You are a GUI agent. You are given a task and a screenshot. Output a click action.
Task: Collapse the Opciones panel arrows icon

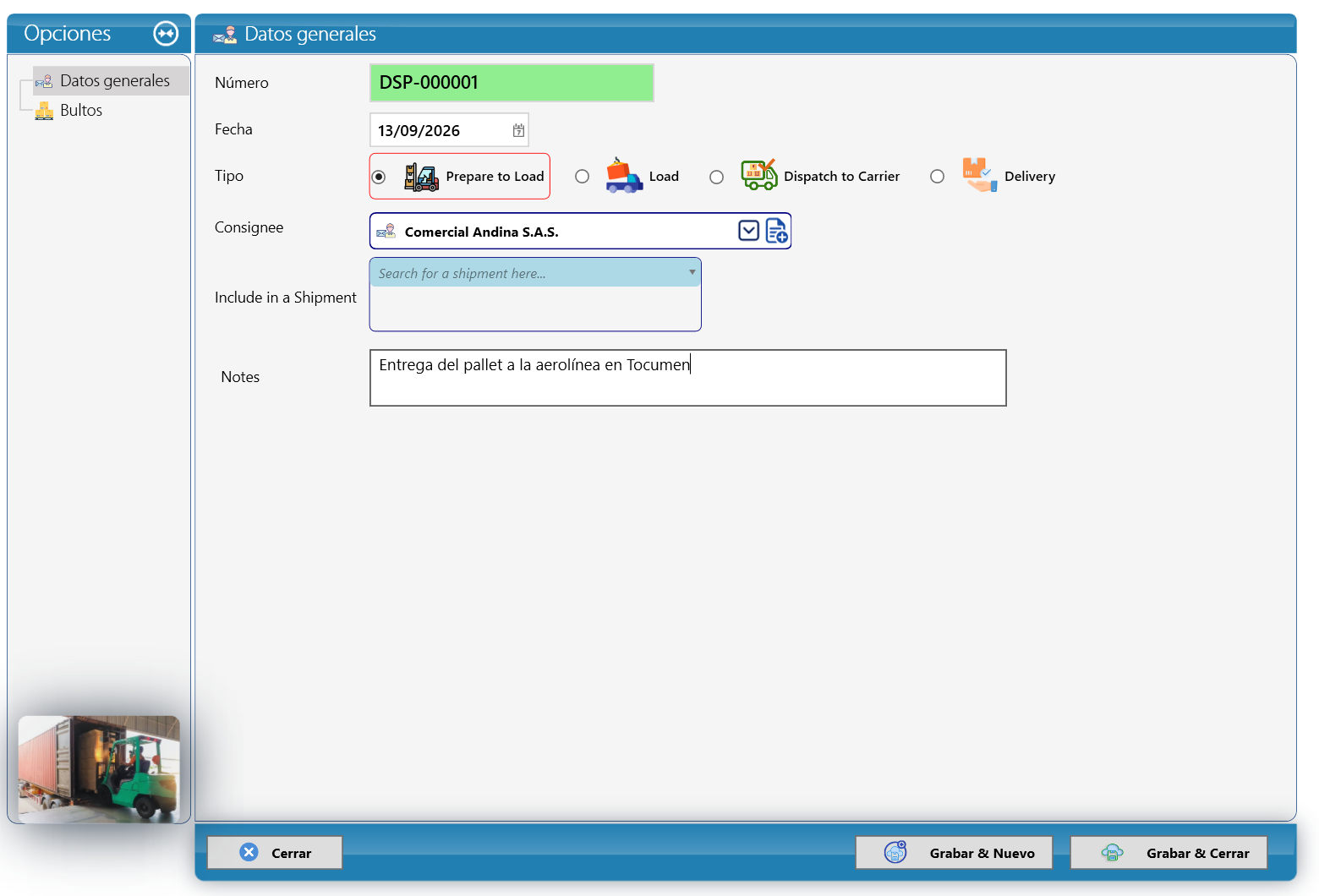click(x=166, y=34)
